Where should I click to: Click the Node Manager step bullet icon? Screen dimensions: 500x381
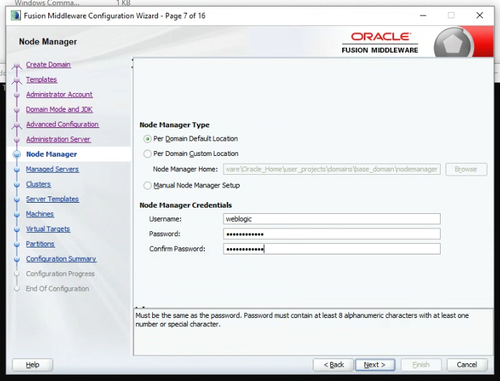(17, 154)
